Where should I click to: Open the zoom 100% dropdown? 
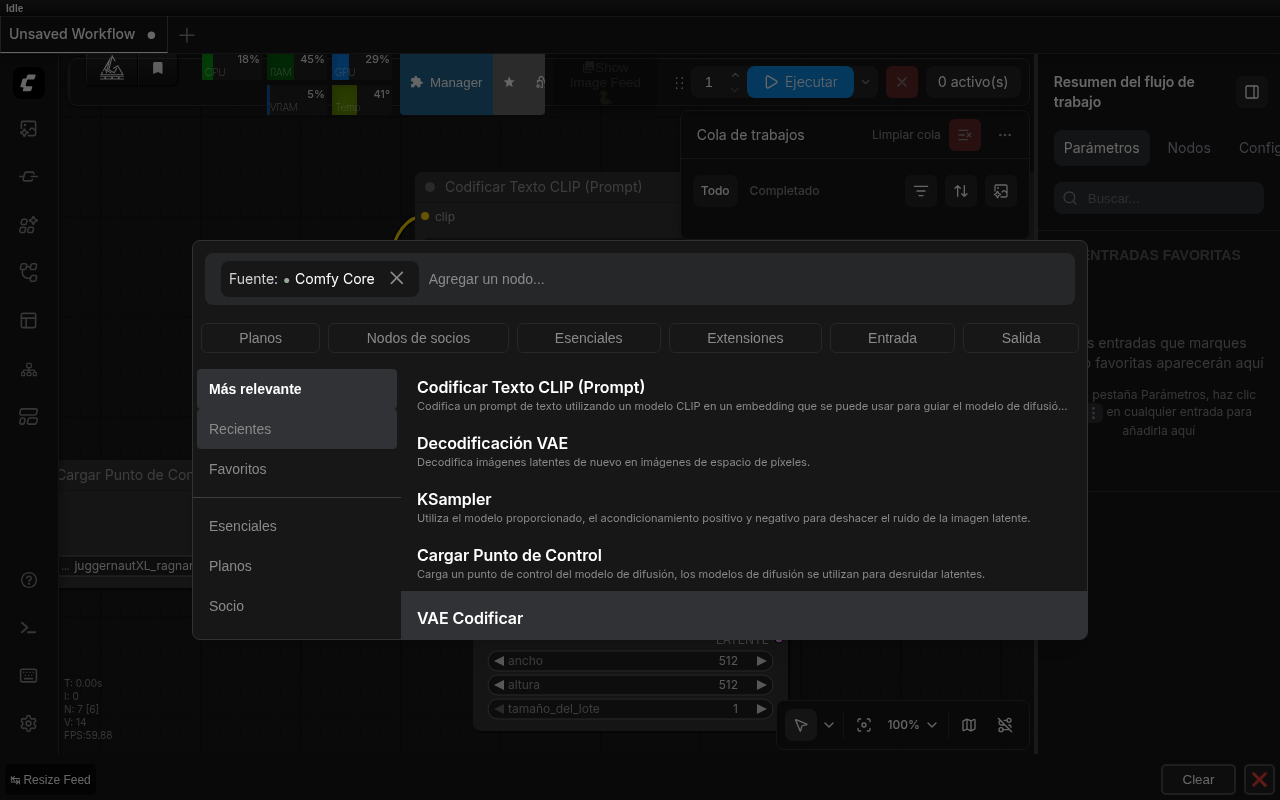click(x=912, y=725)
